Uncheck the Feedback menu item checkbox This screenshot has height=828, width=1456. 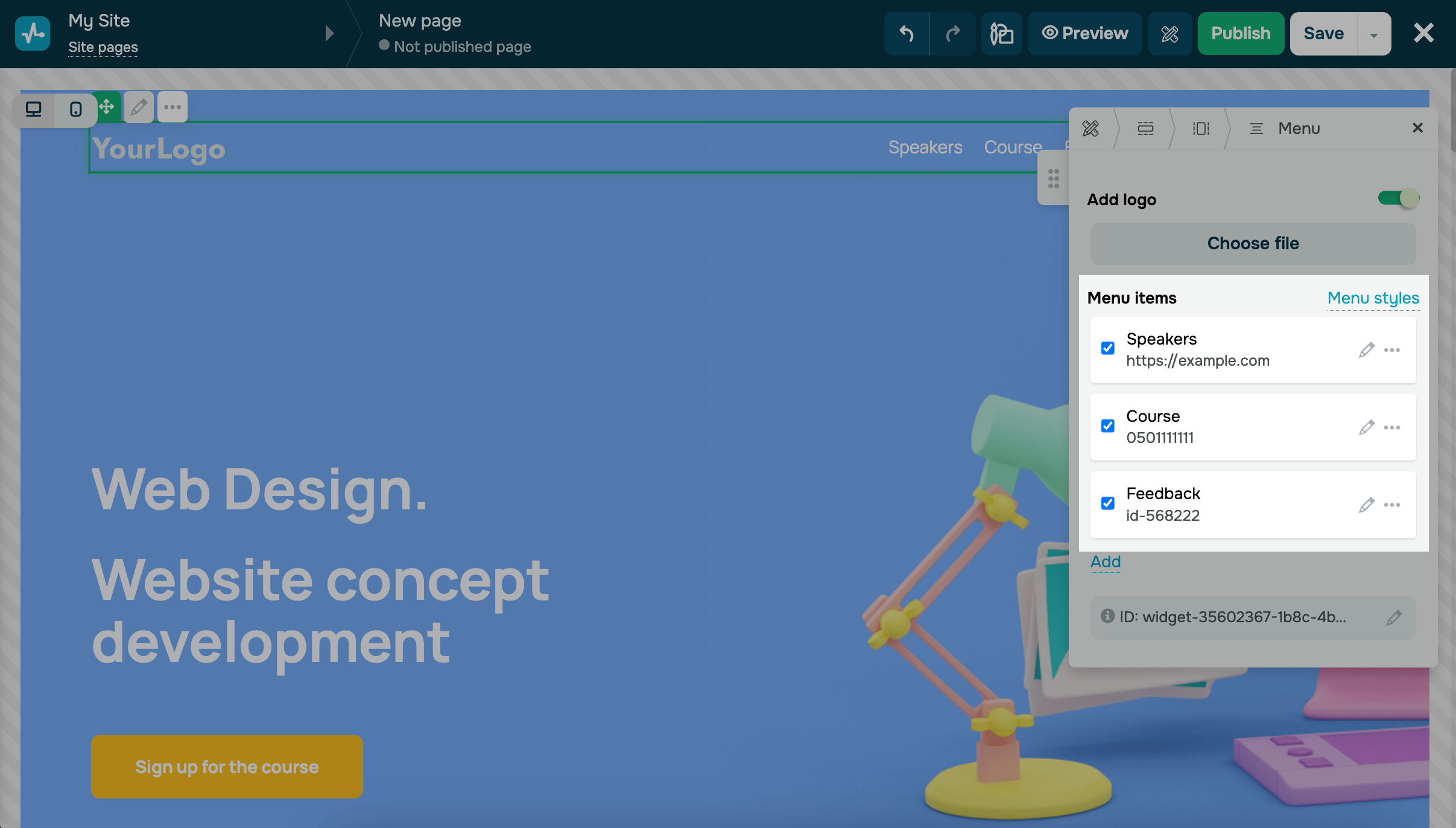[1107, 503]
